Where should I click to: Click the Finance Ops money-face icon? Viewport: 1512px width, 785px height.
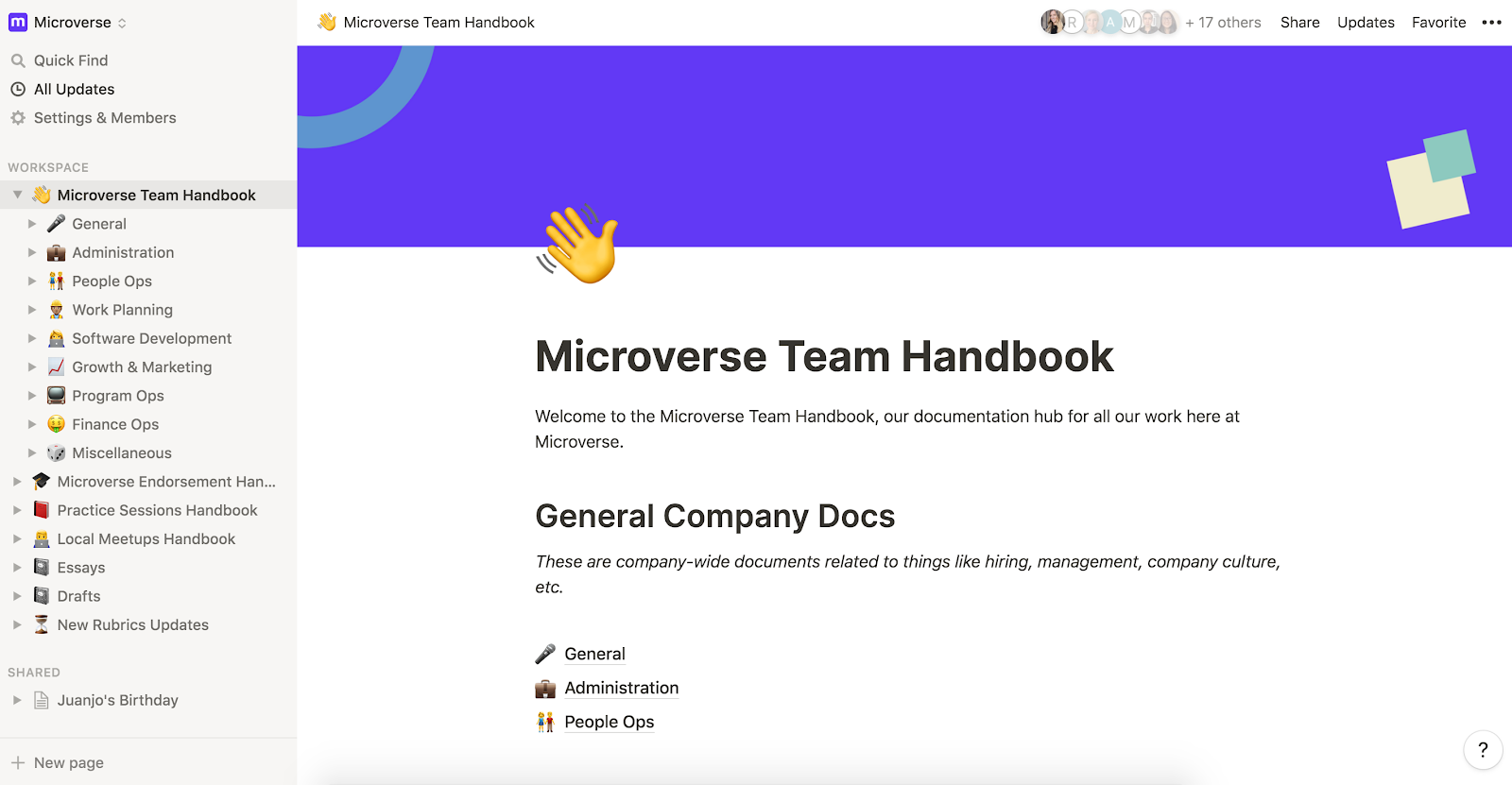point(57,424)
